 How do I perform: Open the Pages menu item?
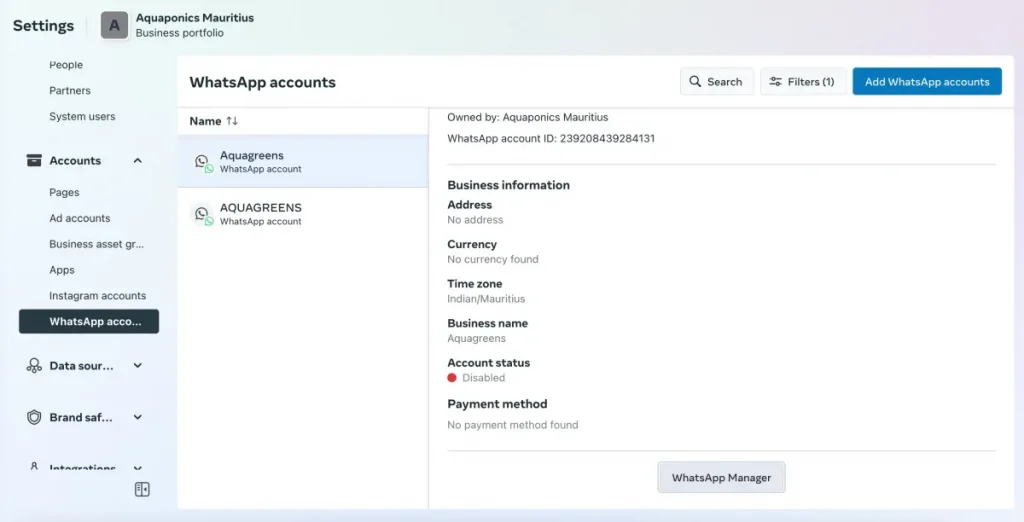[x=64, y=192]
